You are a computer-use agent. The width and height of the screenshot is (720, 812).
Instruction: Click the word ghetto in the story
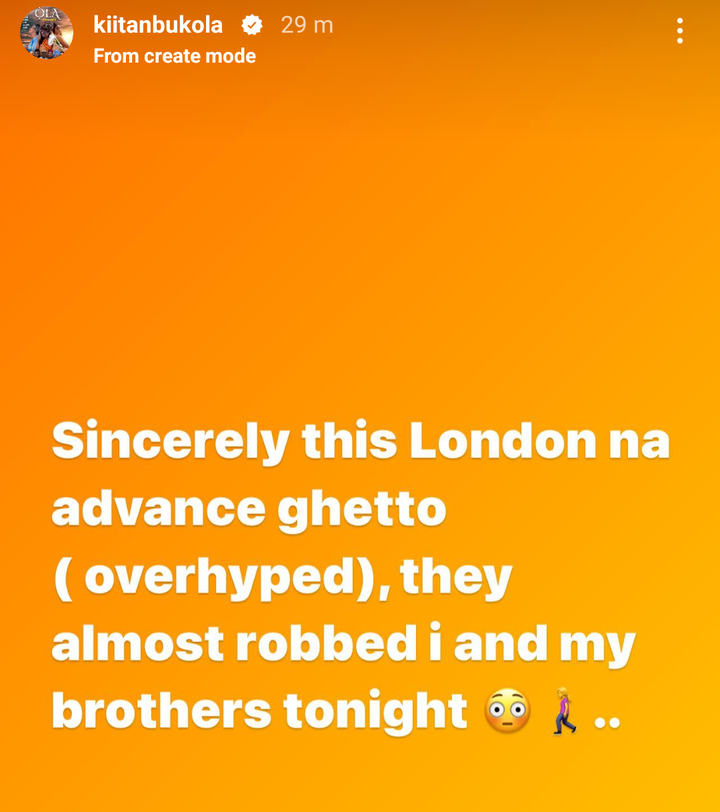click(362, 512)
